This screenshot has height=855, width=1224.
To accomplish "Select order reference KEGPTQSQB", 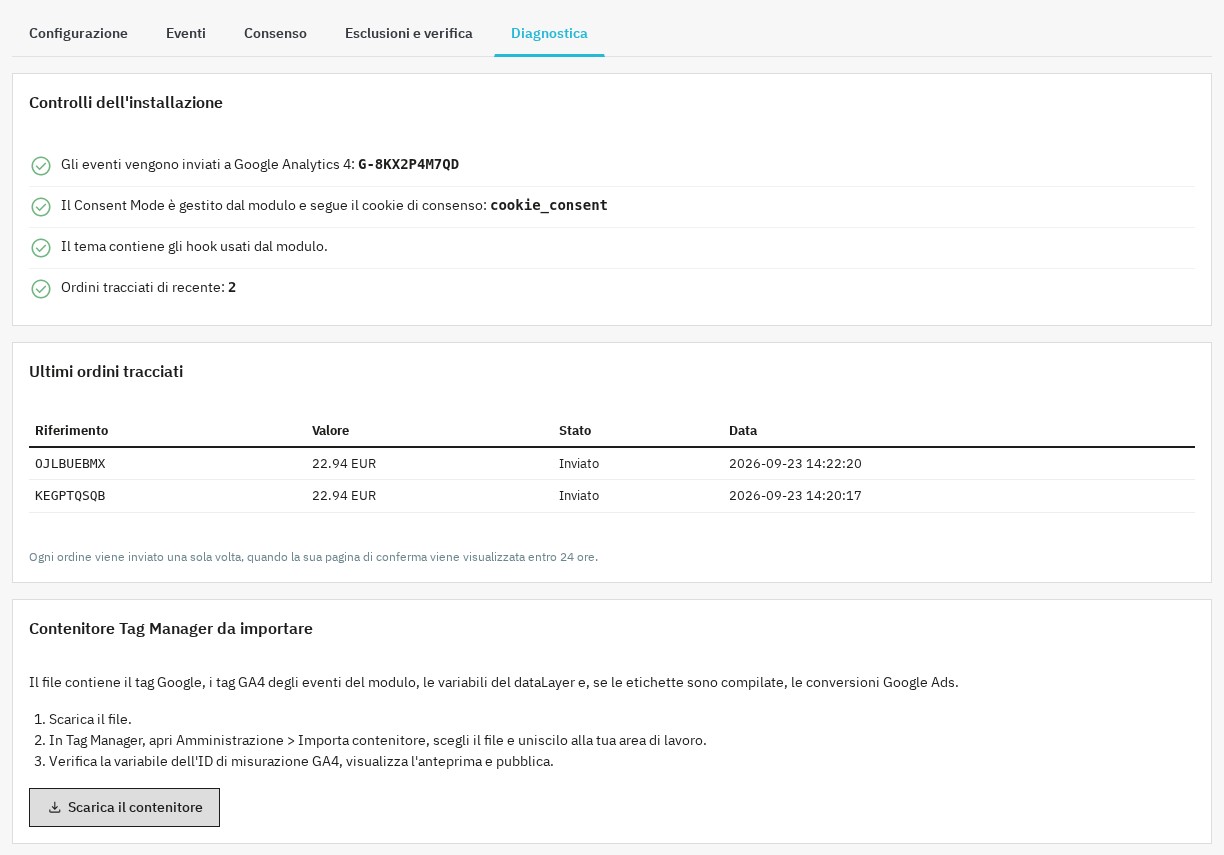I will (x=70, y=496).
